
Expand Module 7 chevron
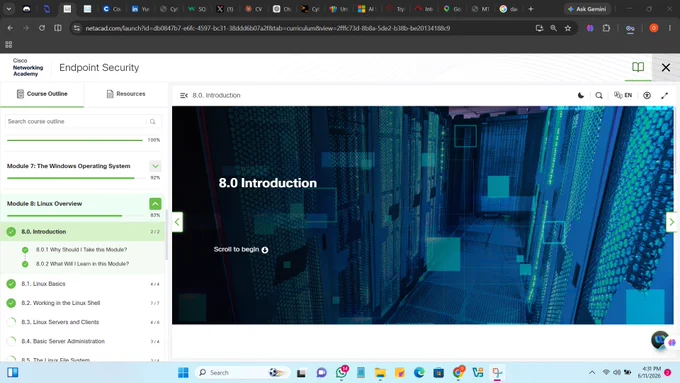coord(155,166)
